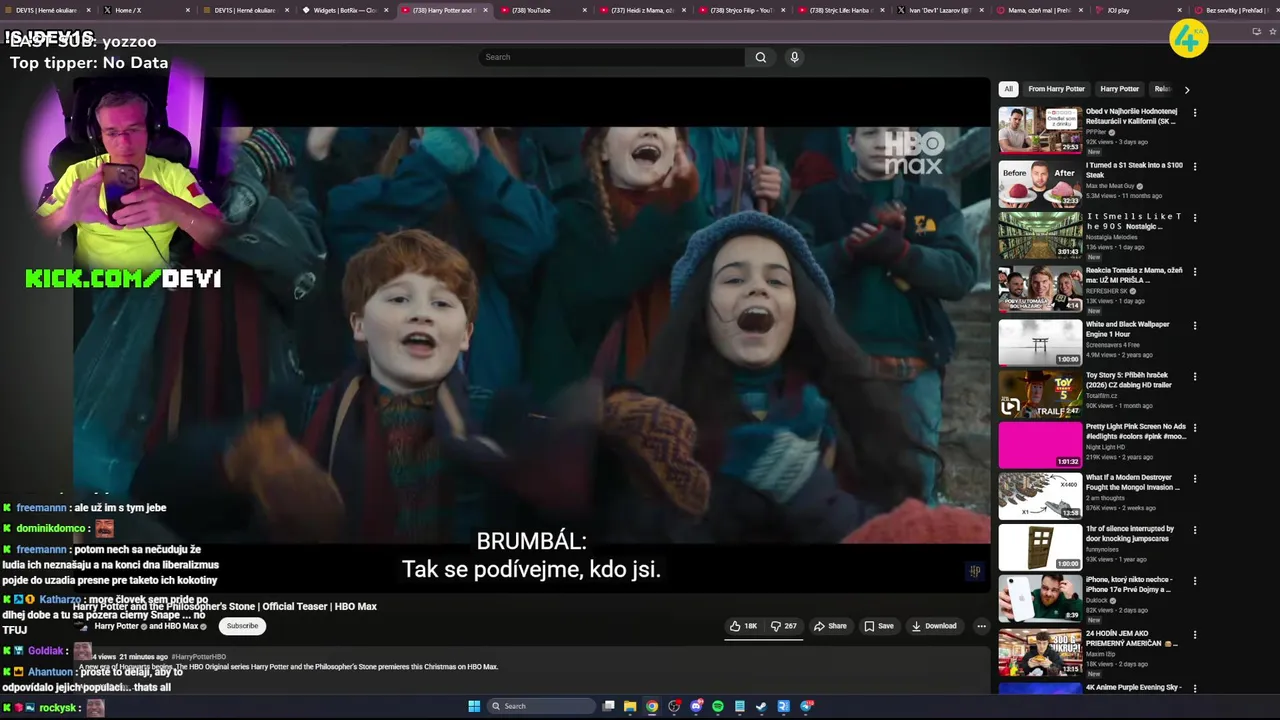Viewport: 1280px width, 720px height.
Task: Open the Before After steak thumbnail
Action: coord(1040,184)
